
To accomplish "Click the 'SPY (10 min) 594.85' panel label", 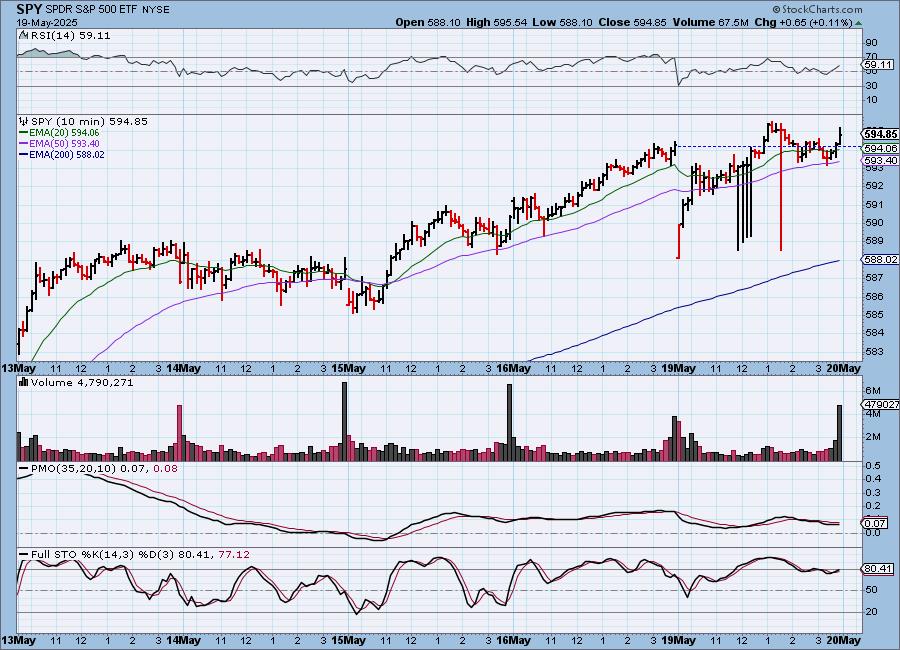I will [x=89, y=121].
